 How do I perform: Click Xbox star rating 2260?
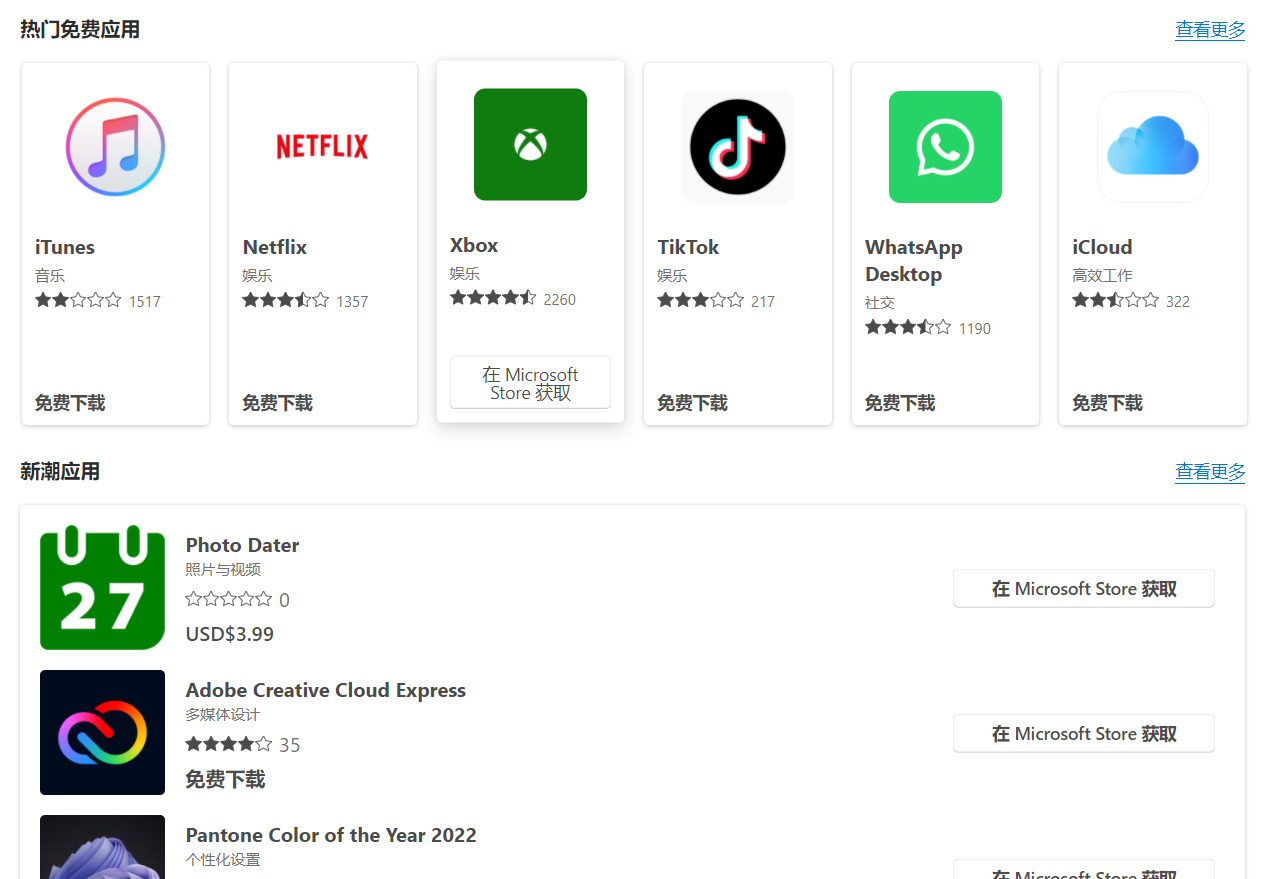click(513, 299)
